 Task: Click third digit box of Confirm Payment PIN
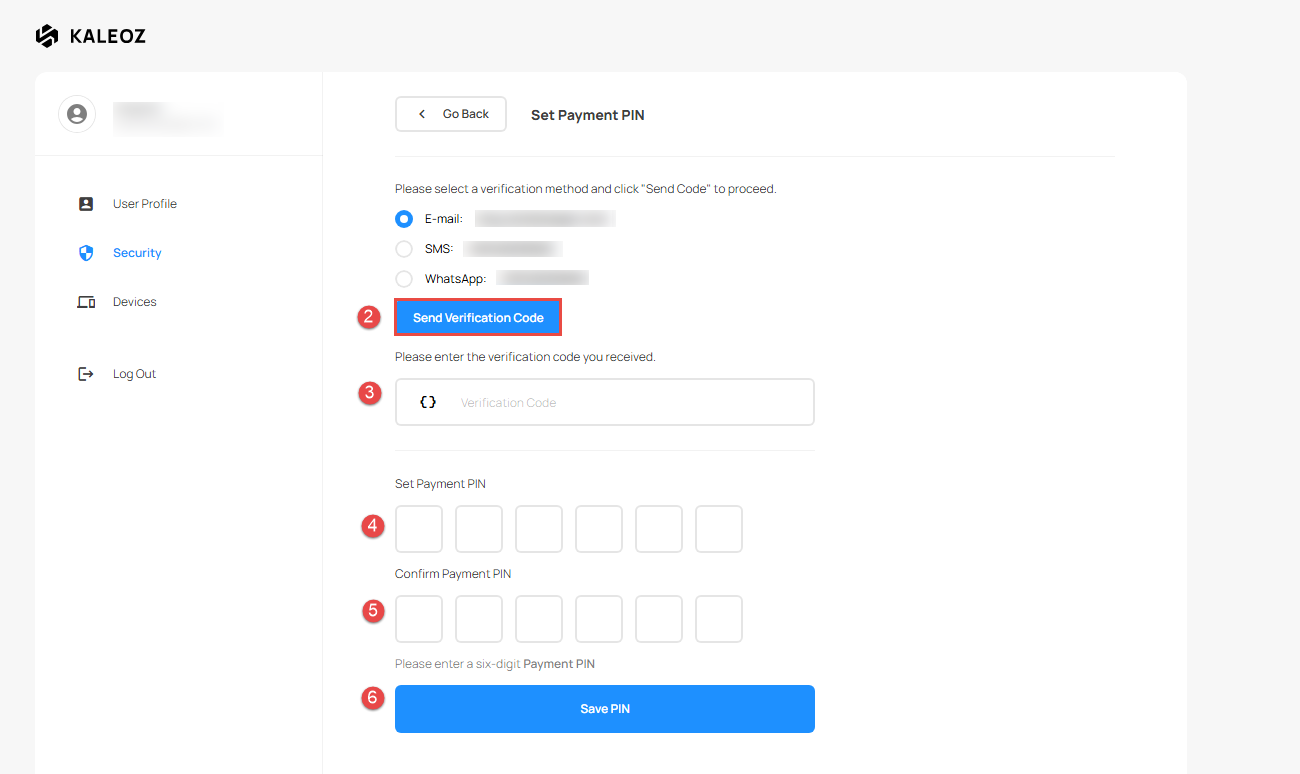tap(539, 619)
